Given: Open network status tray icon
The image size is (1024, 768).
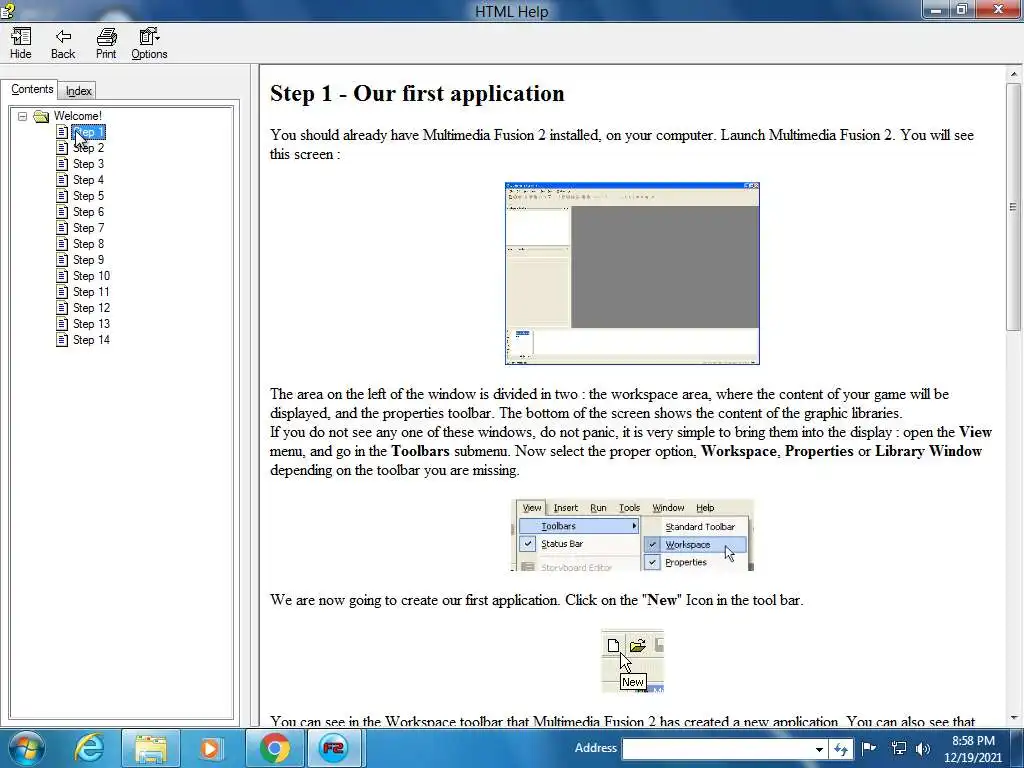Looking at the screenshot, I should tap(899, 748).
